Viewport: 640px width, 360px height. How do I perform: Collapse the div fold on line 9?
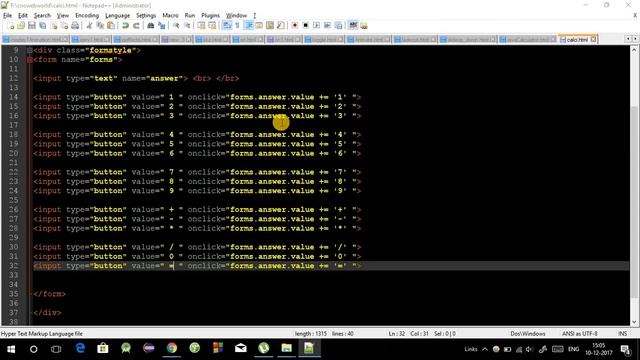30,50
